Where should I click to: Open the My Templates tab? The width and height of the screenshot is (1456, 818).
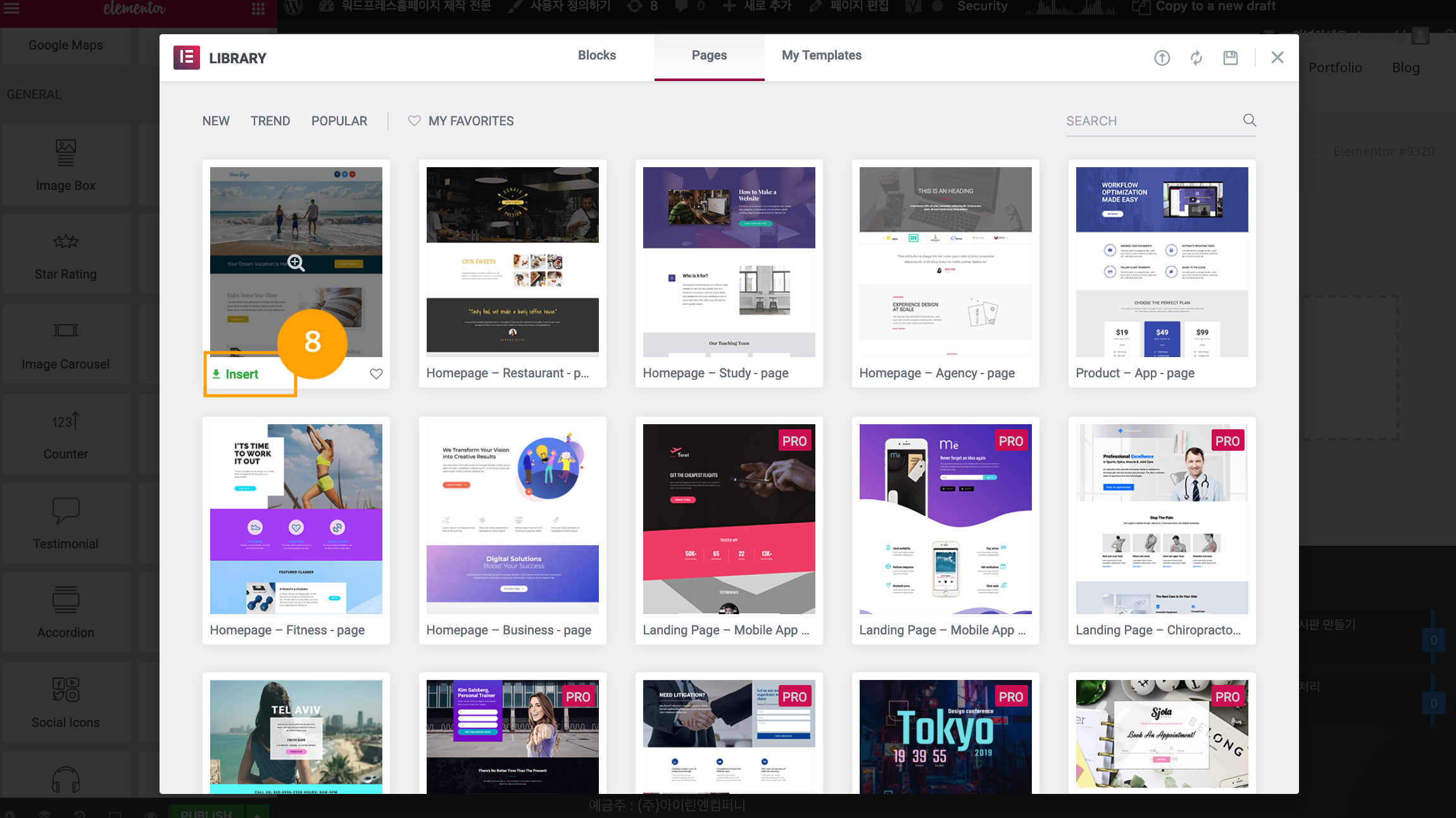point(821,56)
